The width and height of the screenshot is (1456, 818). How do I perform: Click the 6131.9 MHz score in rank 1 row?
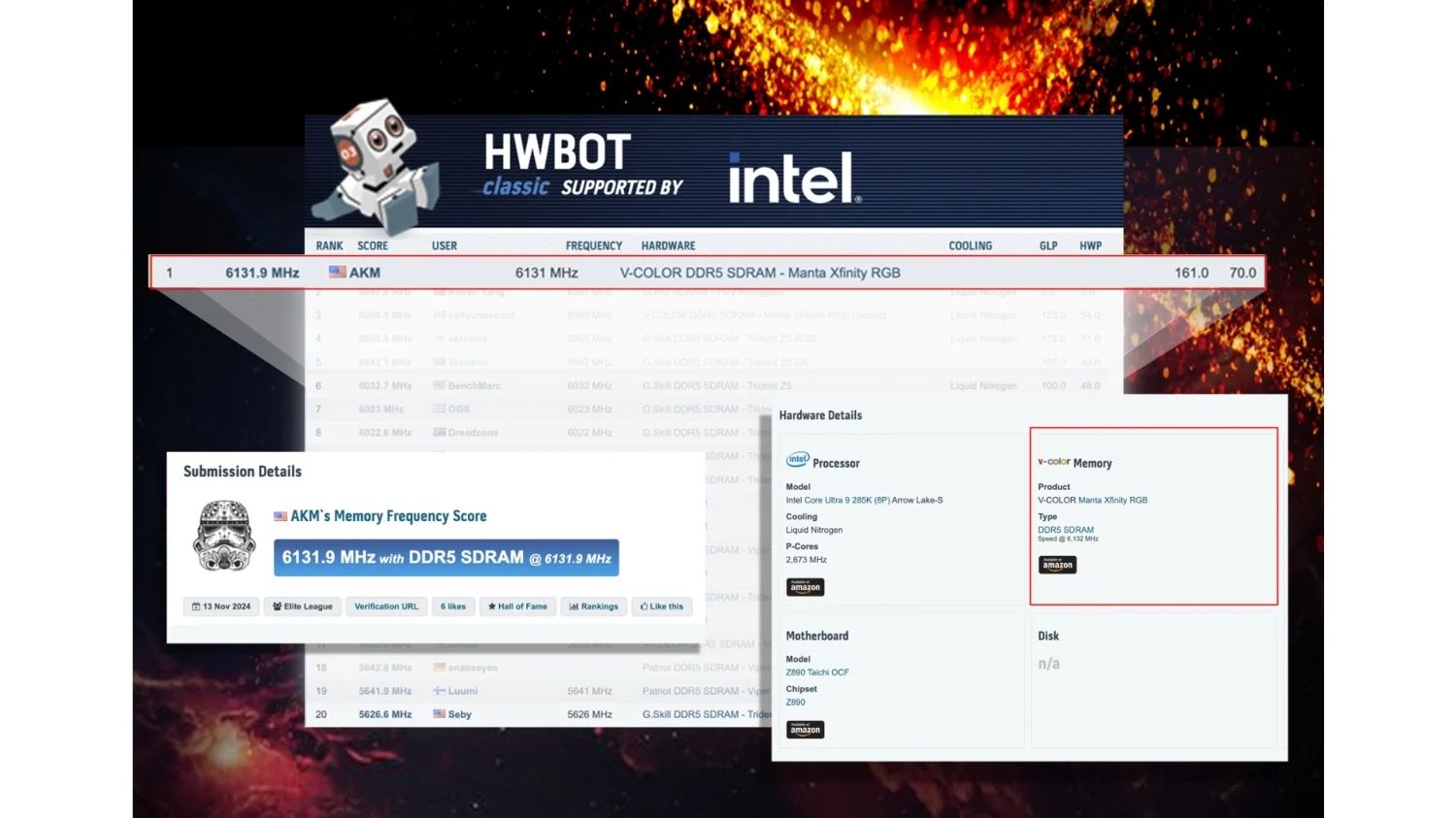click(x=262, y=273)
